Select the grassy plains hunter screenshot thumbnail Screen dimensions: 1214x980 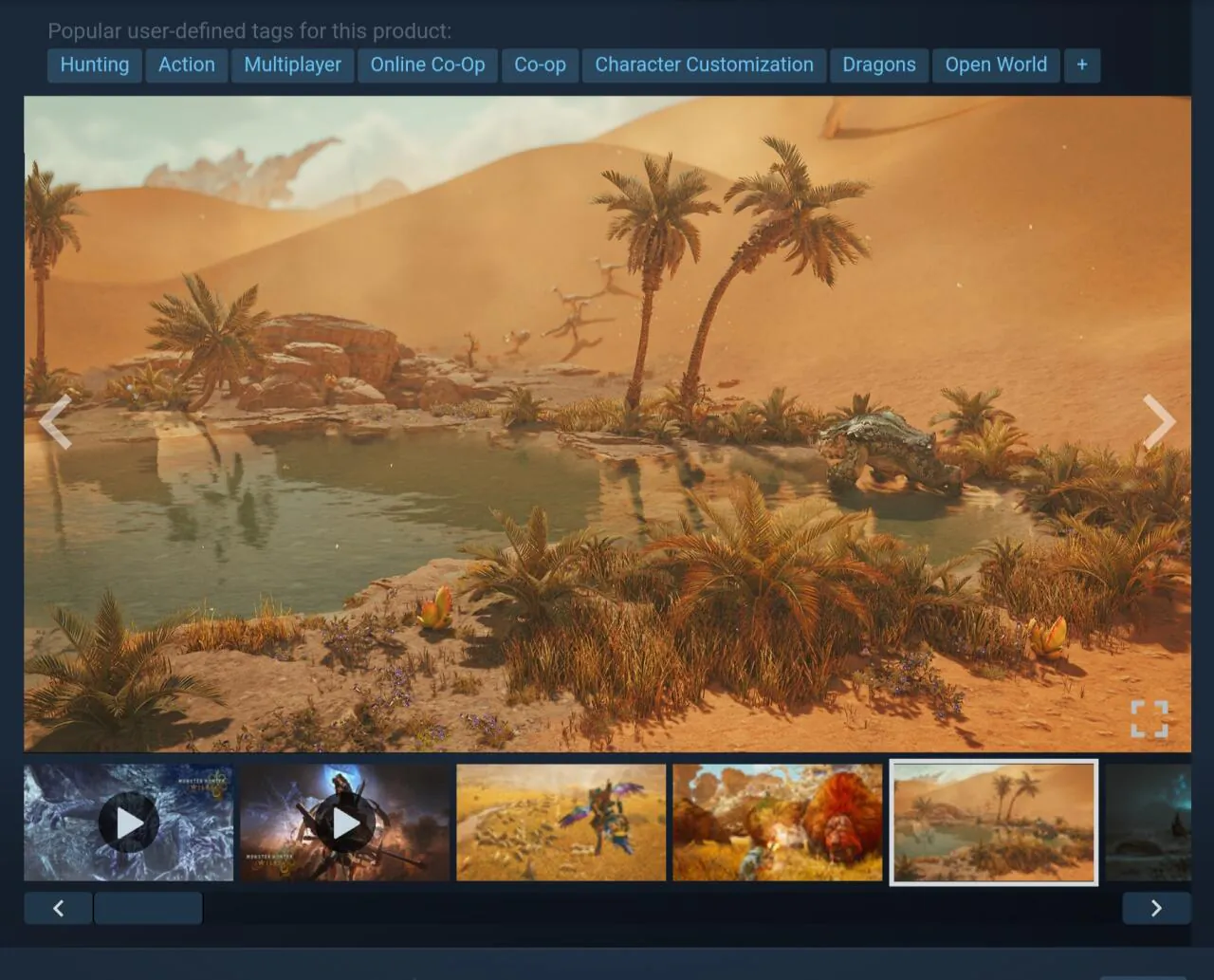click(x=561, y=823)
